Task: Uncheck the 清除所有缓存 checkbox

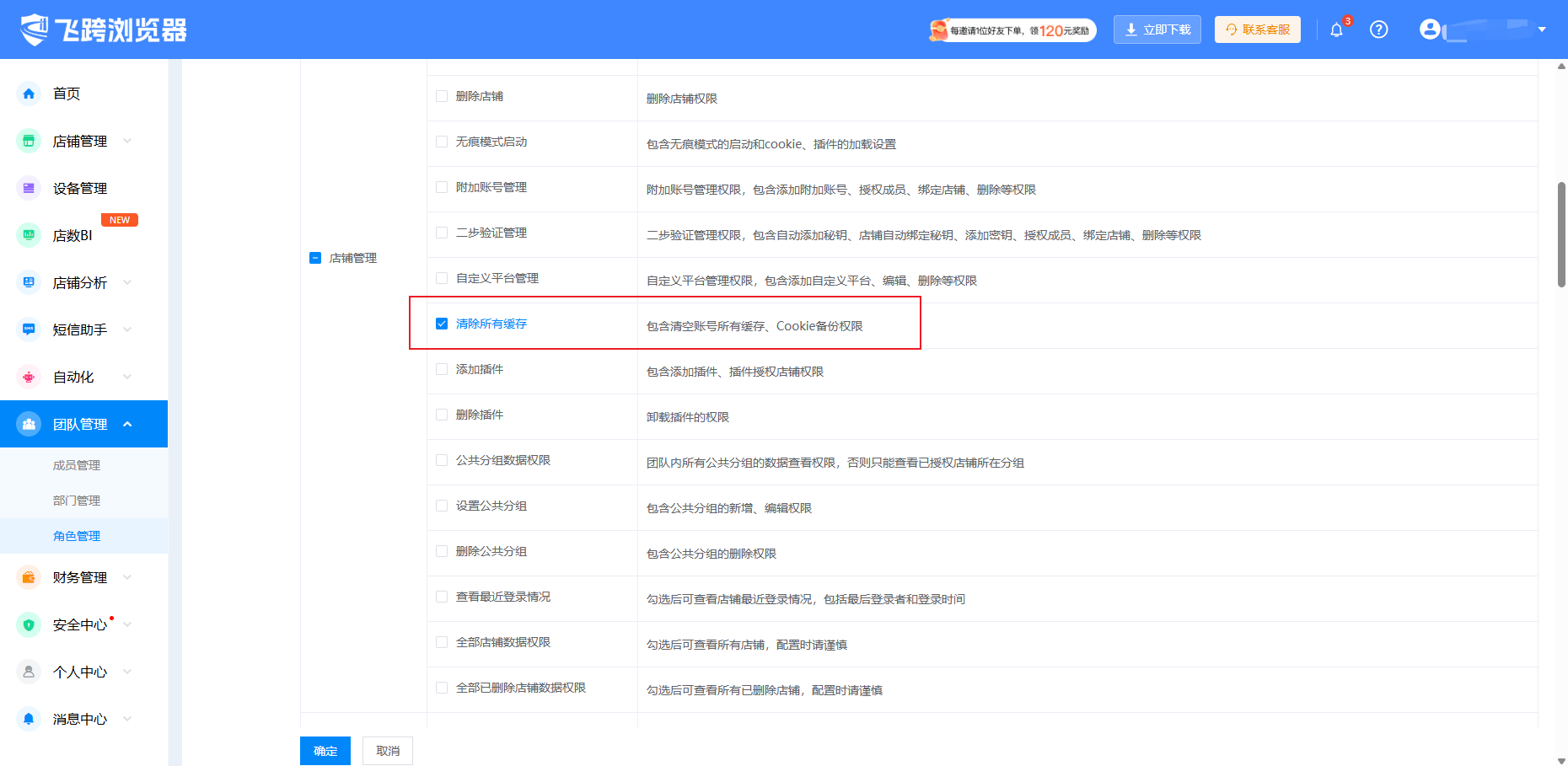Action: (x=442, y=324)
